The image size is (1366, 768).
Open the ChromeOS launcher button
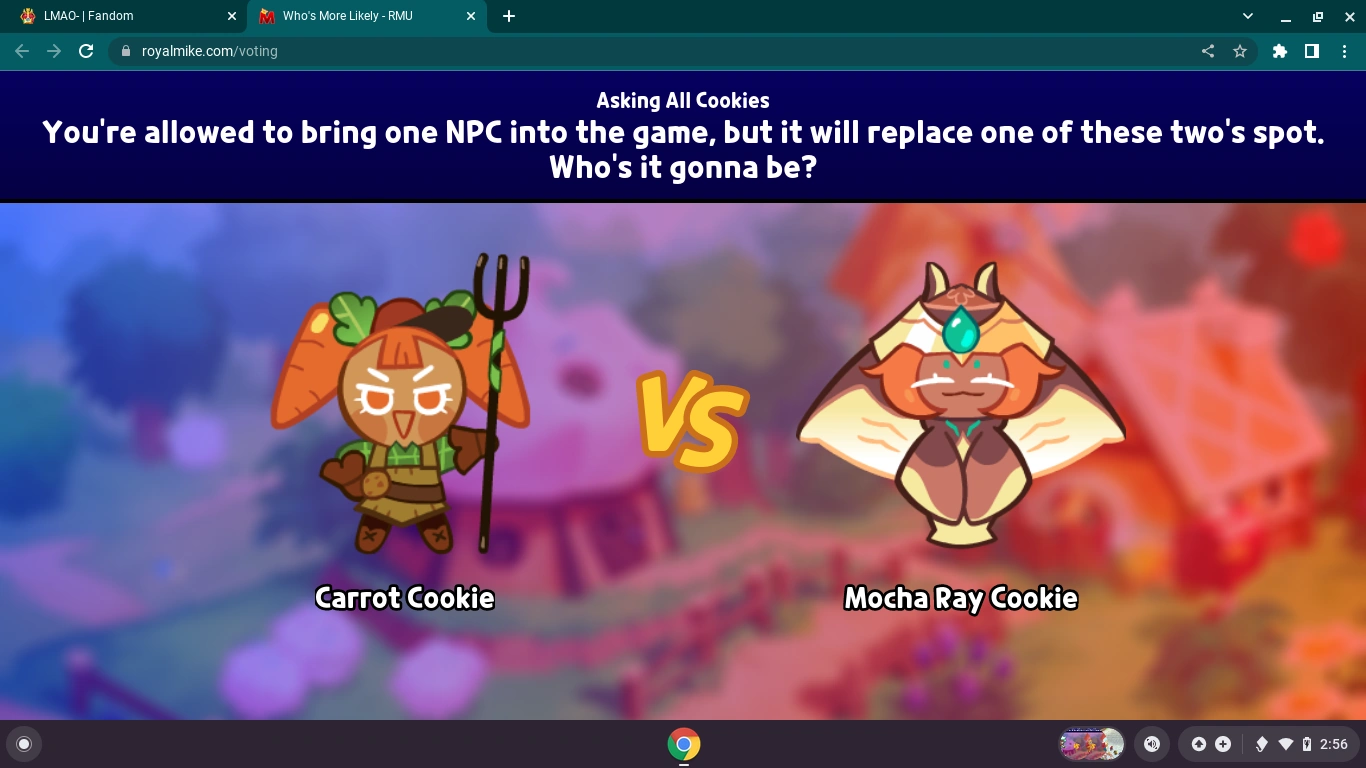(24, 744)
